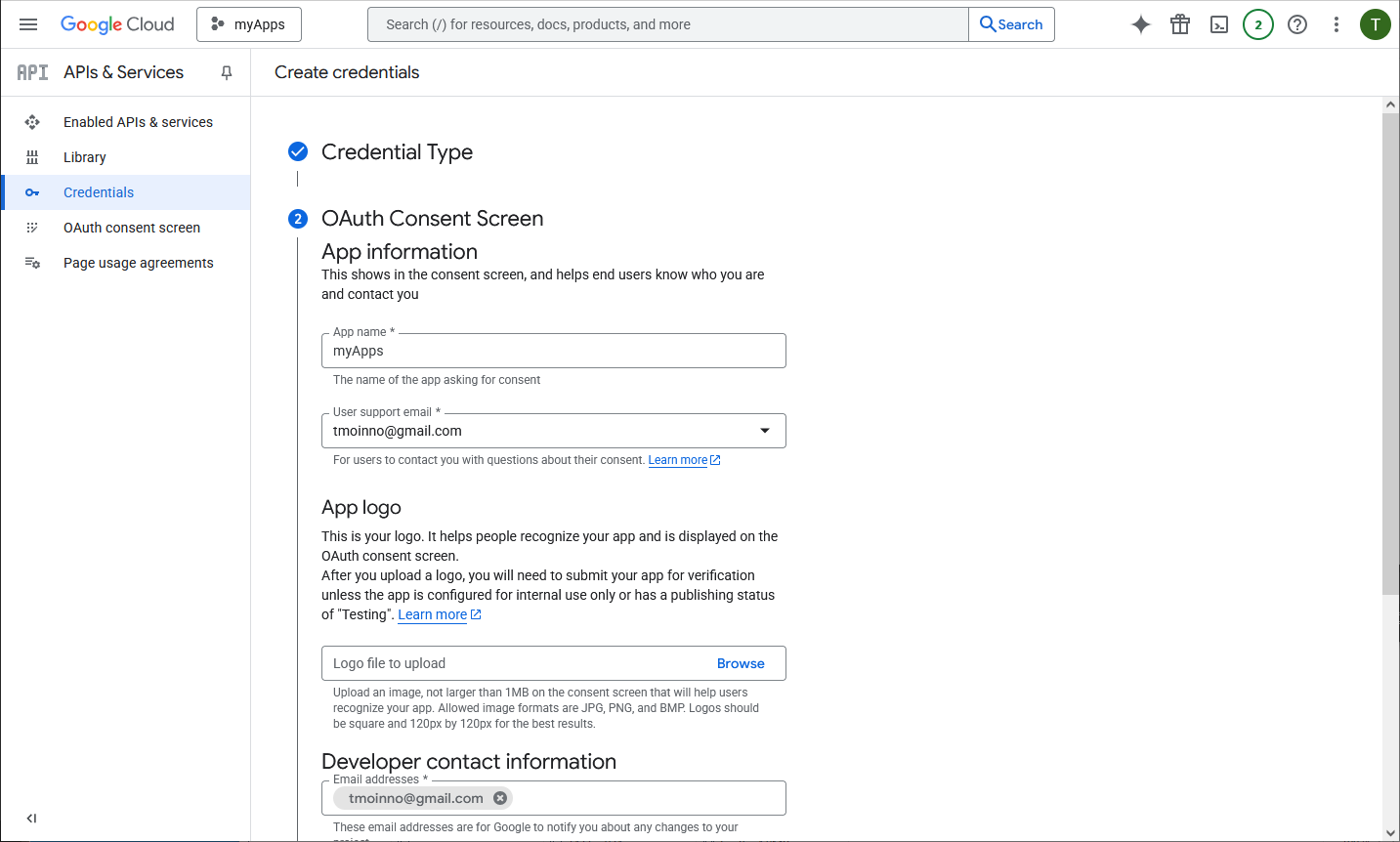Screen dimensions: 1400x842
Task: Go to Enabled APIs & services
Action: click(x=138, y=122)
